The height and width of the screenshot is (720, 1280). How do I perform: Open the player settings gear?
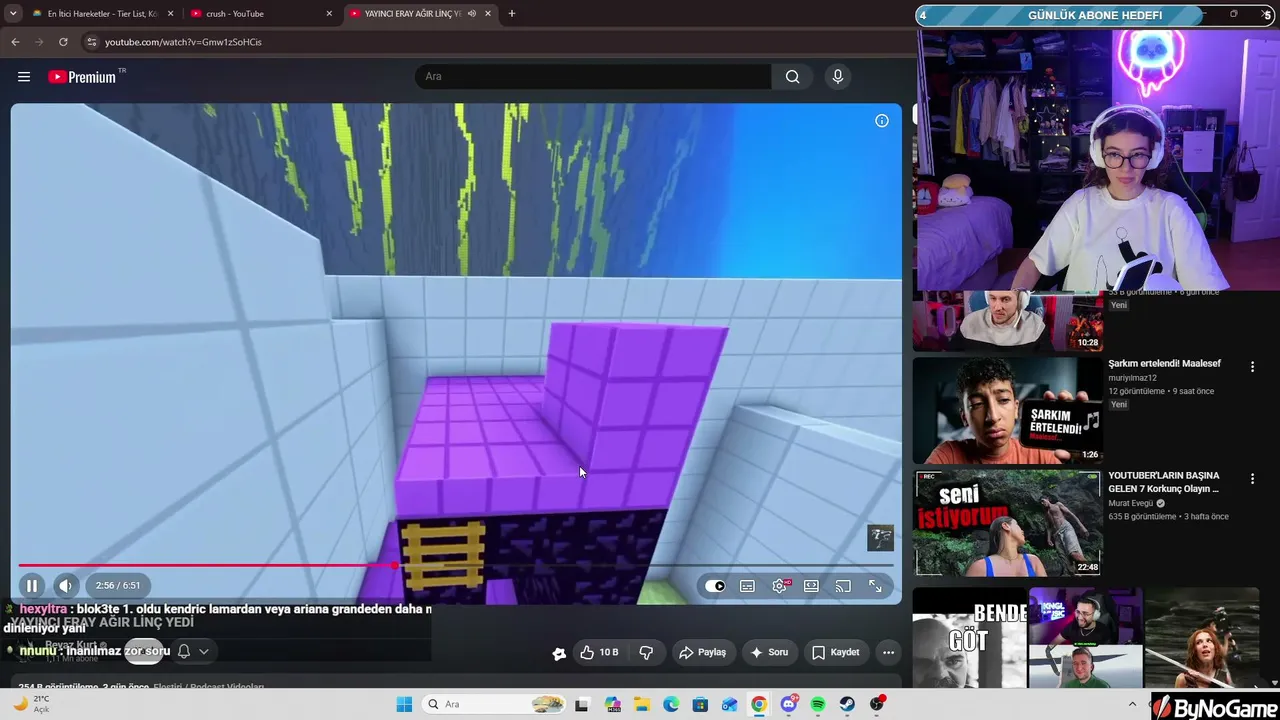point(780,586)
